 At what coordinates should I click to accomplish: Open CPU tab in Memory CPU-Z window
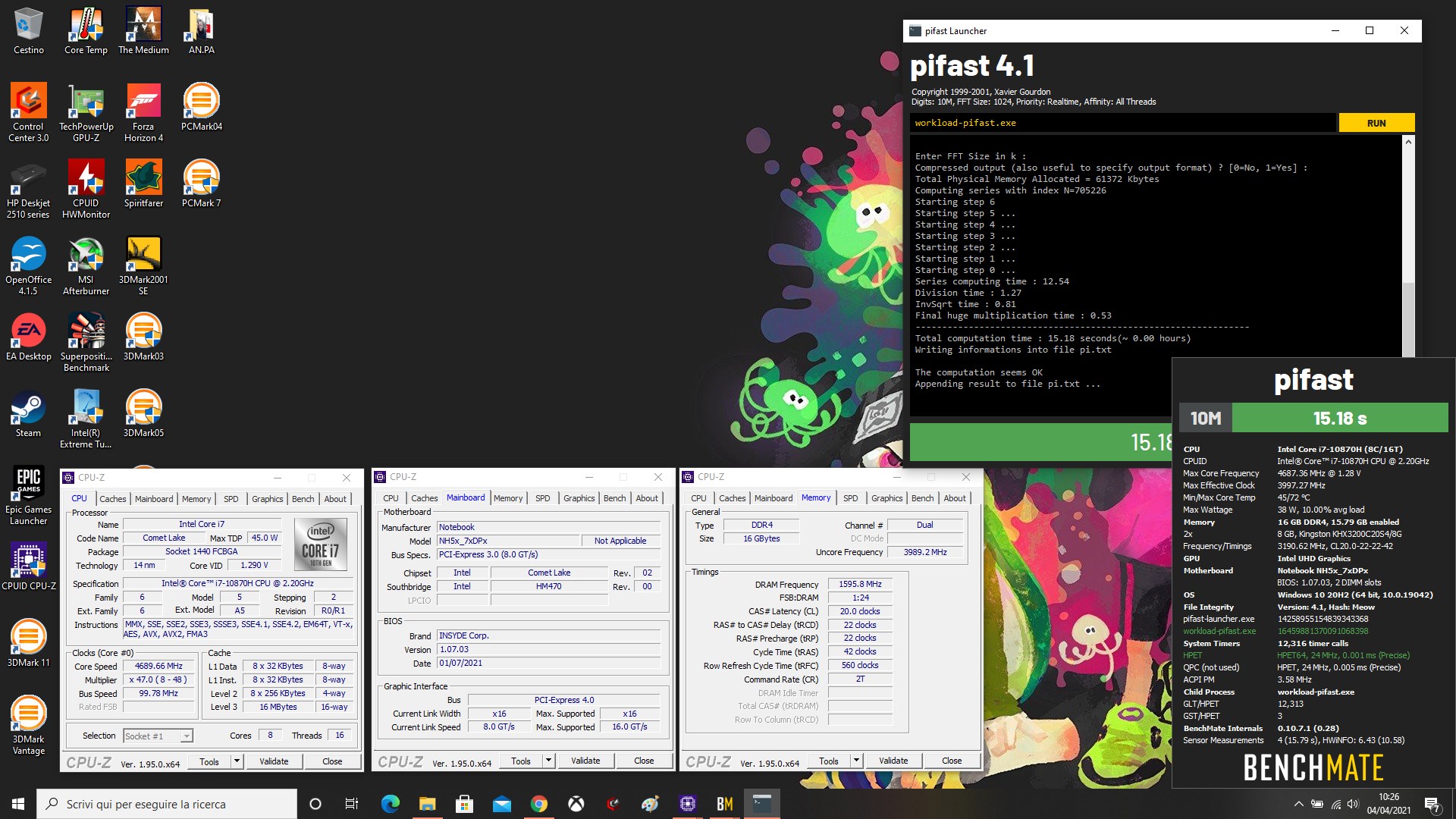[x=698, y=498]
